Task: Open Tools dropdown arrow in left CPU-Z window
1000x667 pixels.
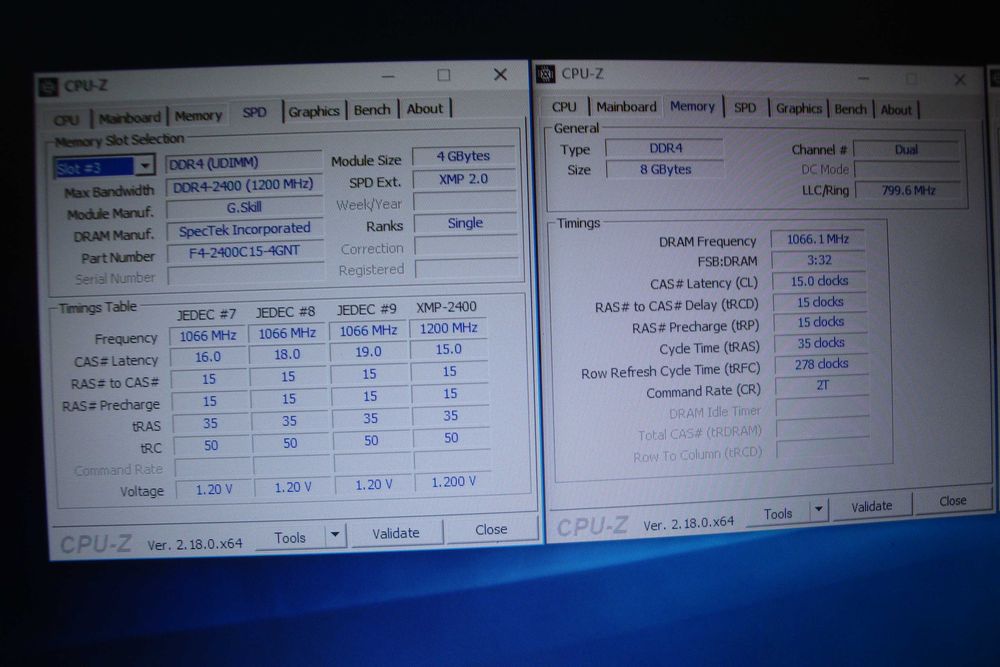Action: [x=335, y=535]
